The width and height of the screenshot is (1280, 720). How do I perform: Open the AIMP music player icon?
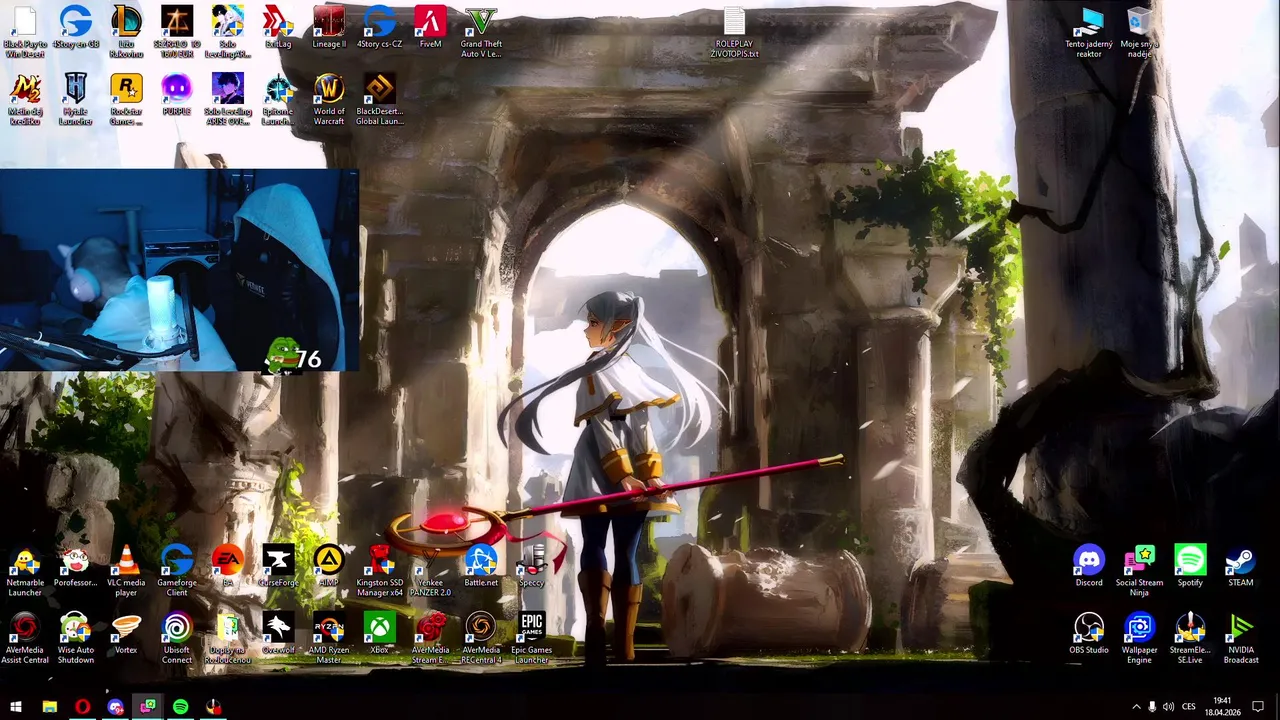coord(329,567)
